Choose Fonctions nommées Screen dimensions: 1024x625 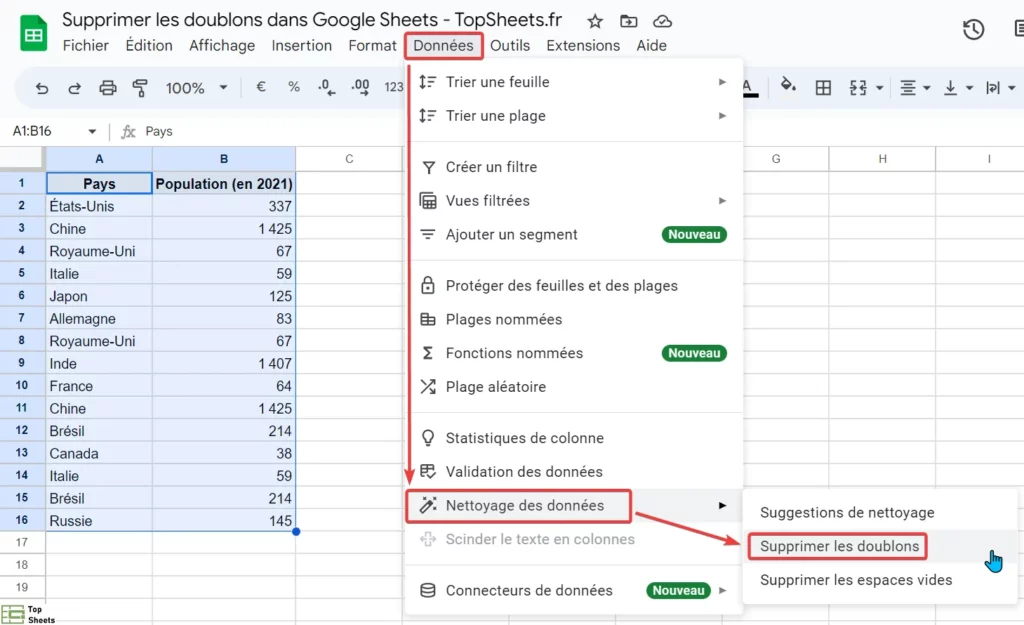(x=573, y=353)
